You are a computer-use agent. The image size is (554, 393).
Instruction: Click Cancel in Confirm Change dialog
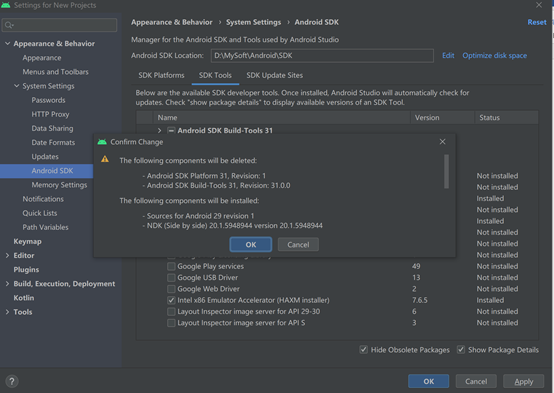pos(298,245)
